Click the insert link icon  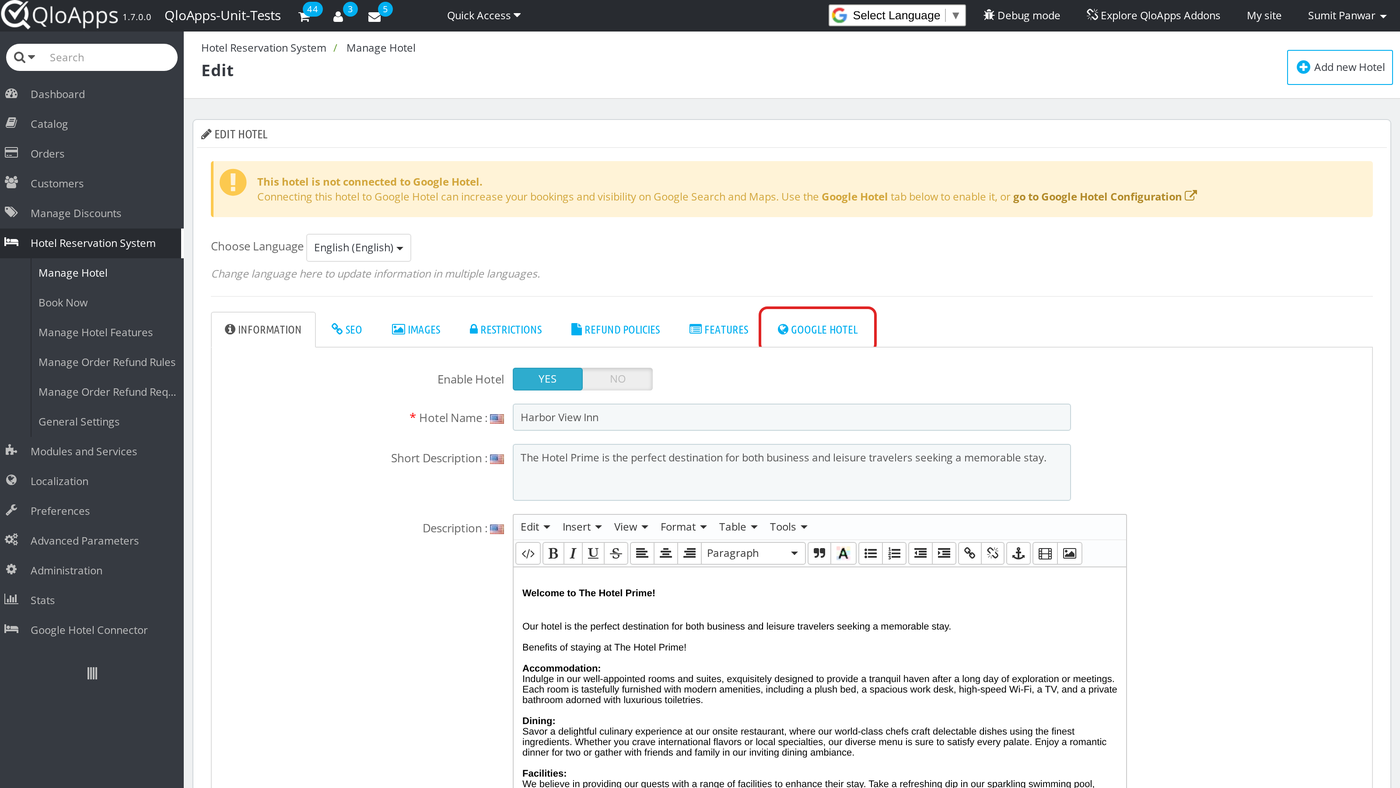969,553
